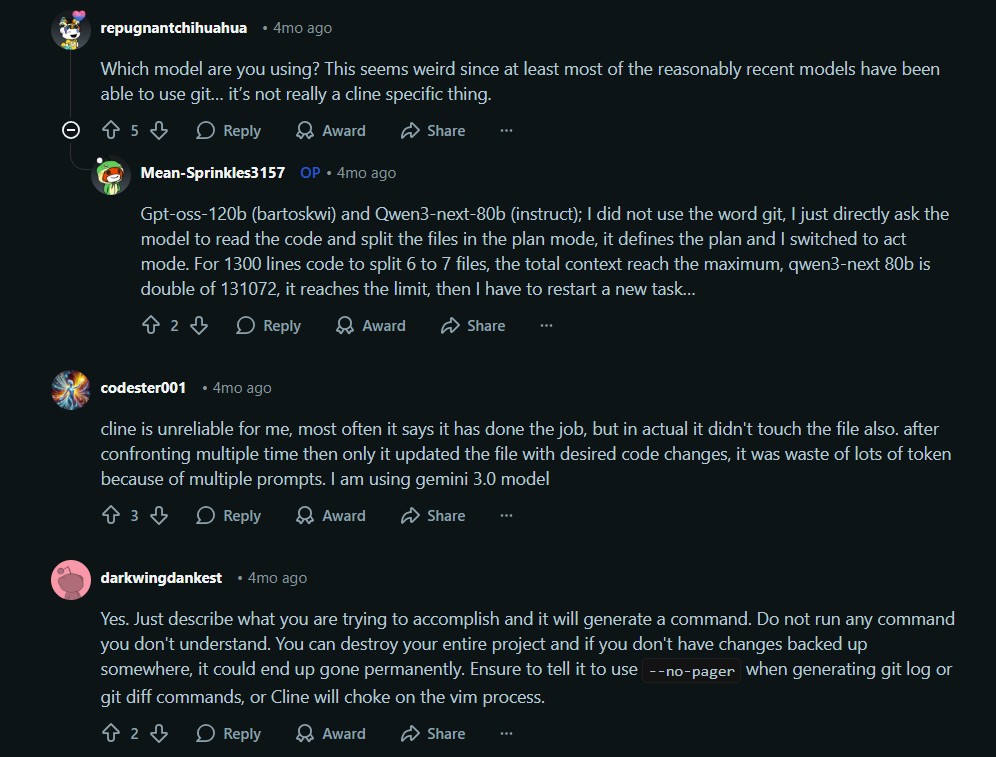Click codester001's avatar image
Screen dimensions: 996x757
coord(70,389)
